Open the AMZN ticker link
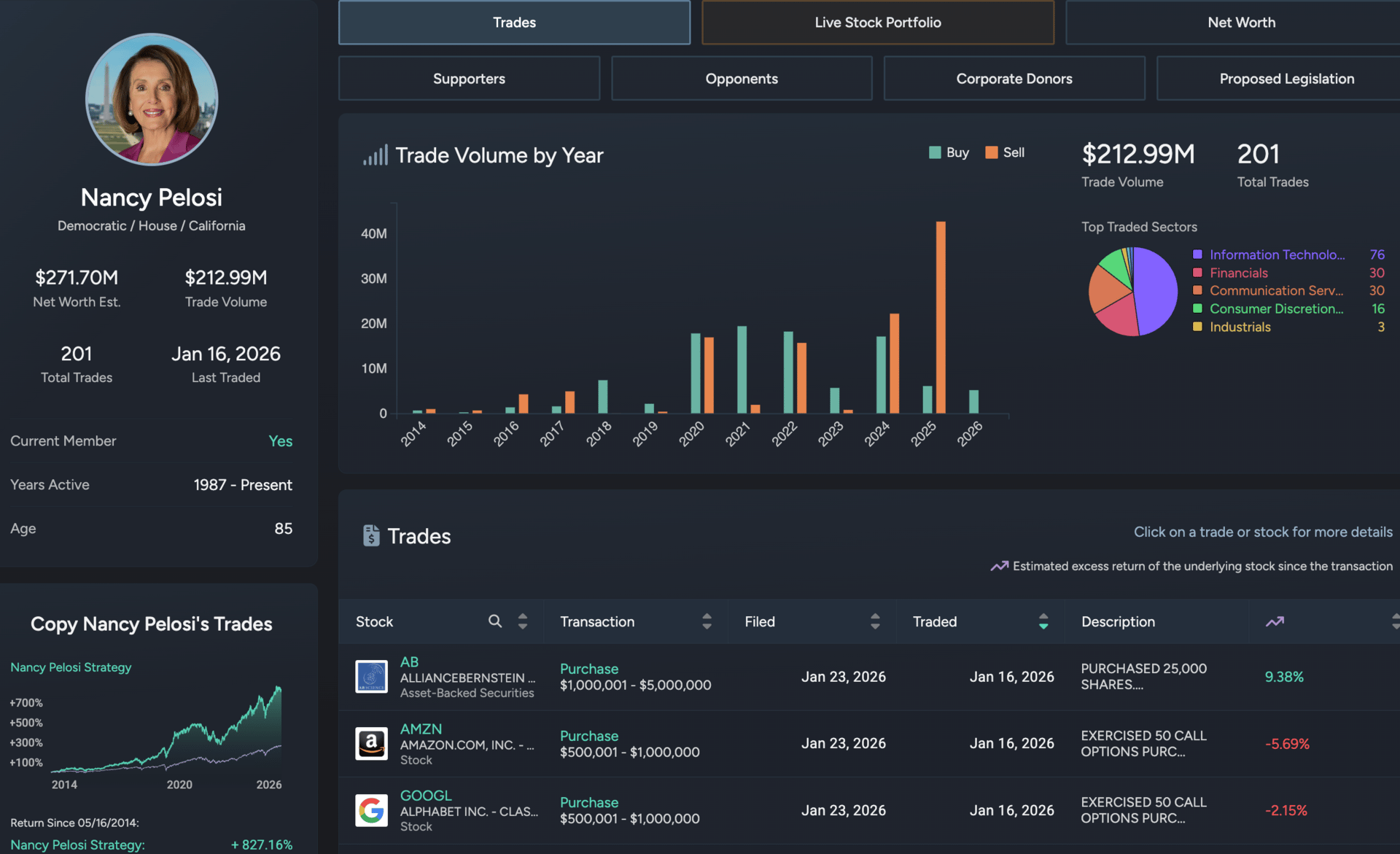 click(421, 729)
